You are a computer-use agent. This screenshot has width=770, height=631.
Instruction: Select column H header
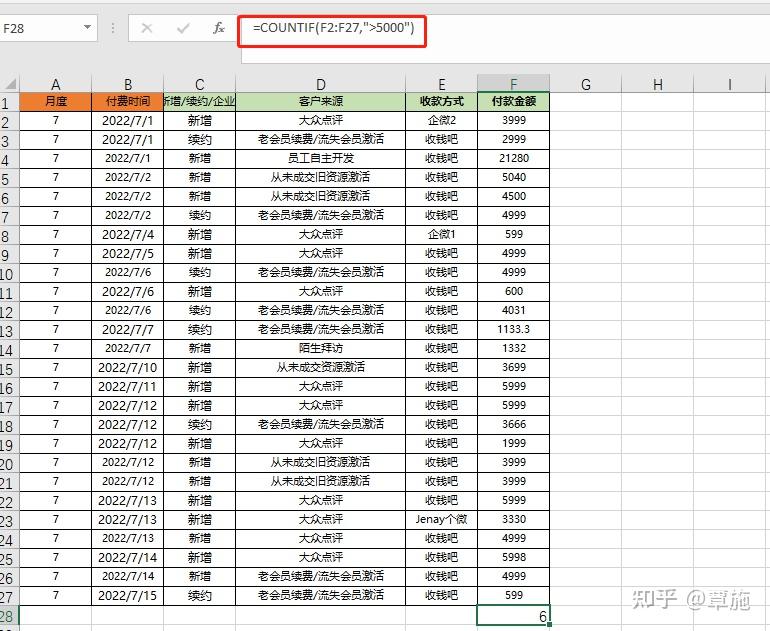[658, 84]
